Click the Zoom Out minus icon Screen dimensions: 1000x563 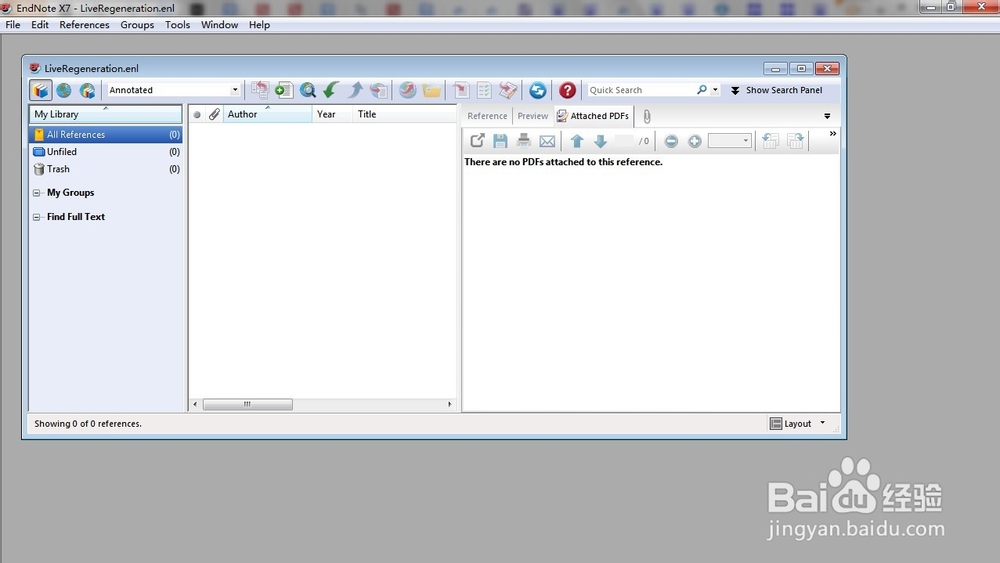coord(671,142)
